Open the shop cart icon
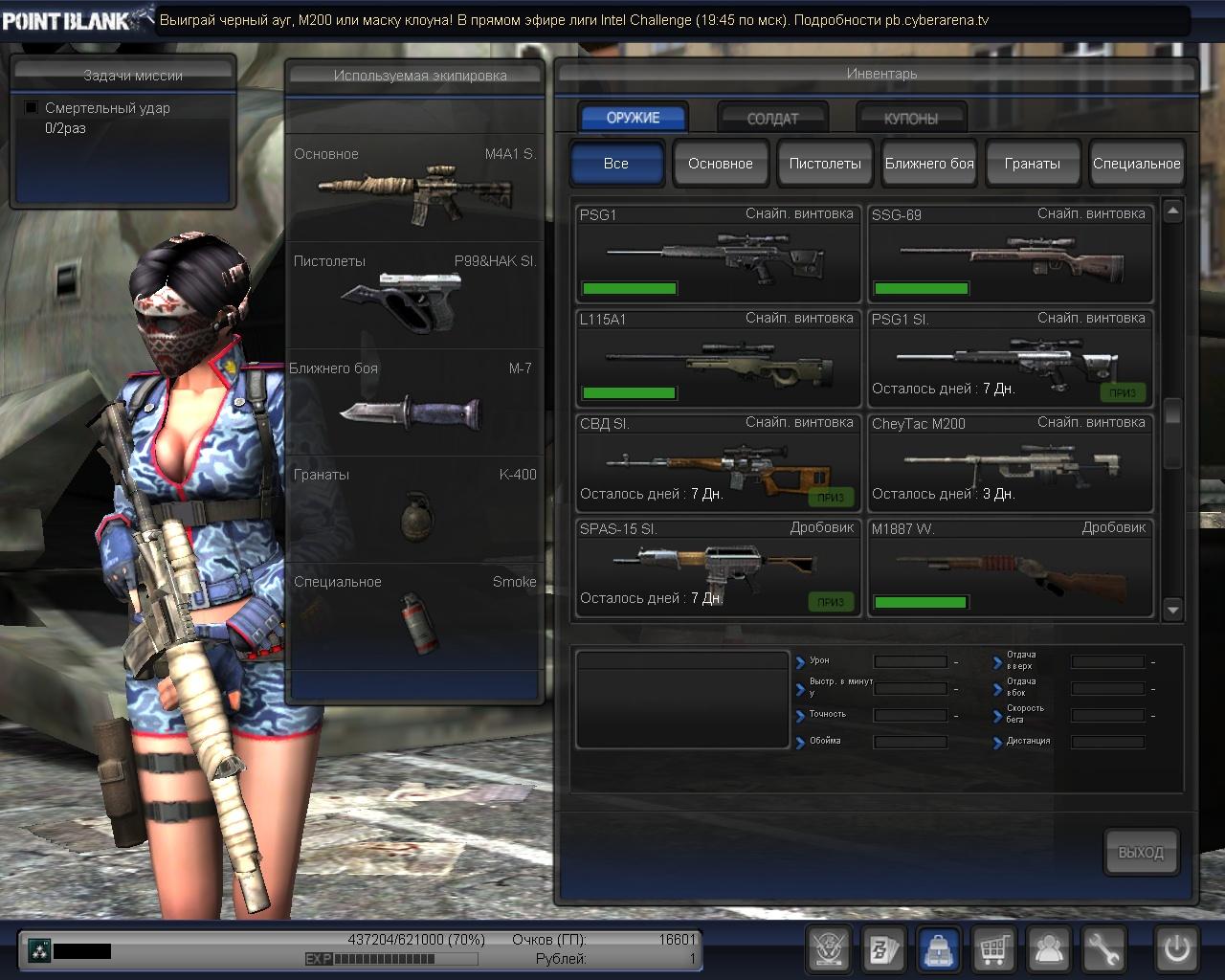The image size is (1225, 980). click(994, 949)
